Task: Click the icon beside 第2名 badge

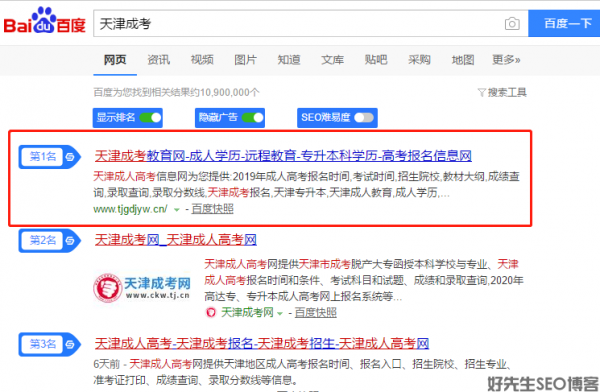Action: (x=70, y=241)
